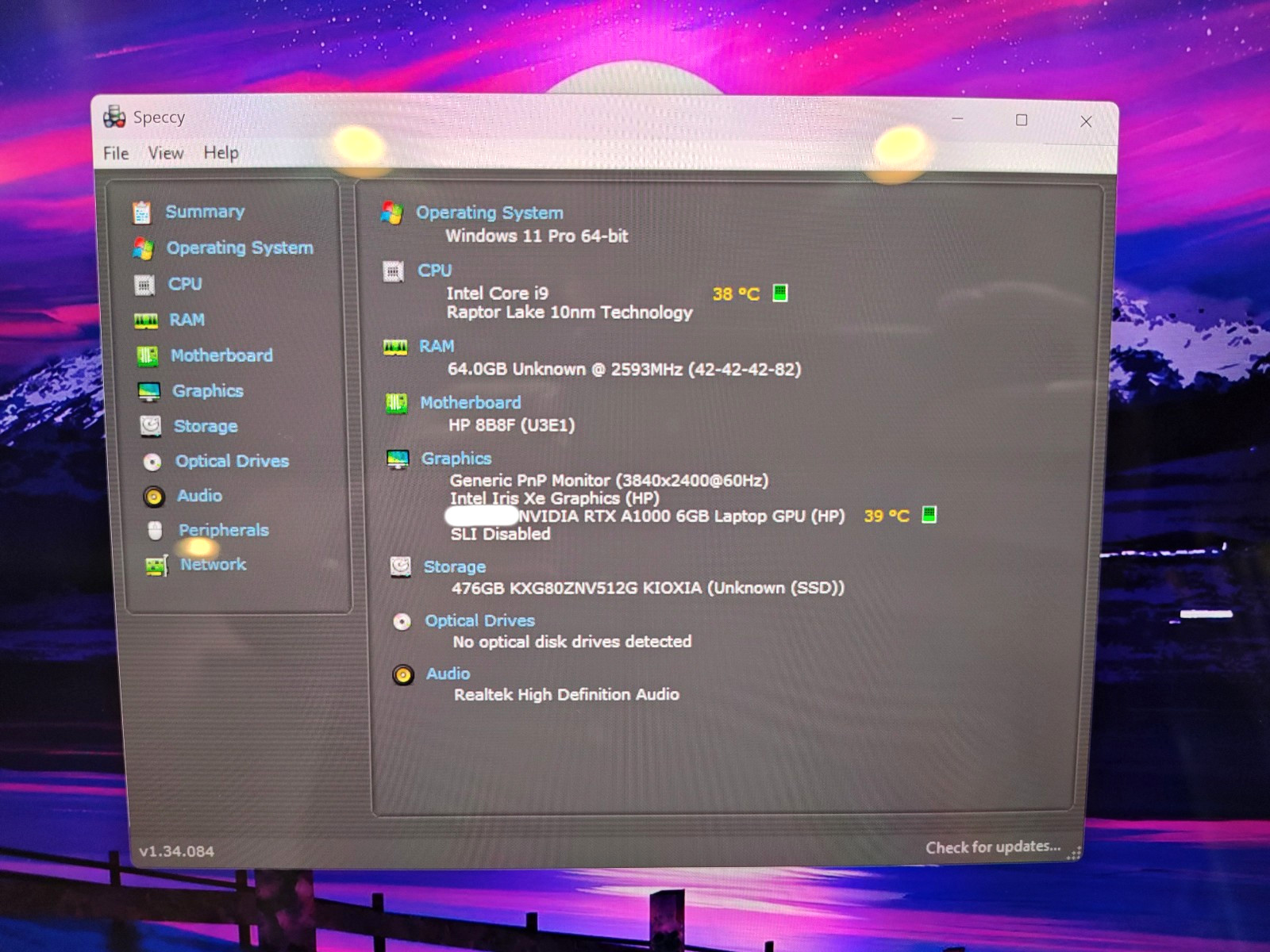The height and width of the screenshot is (952, 1270).
Task: Open the CPU heading link in summary
Action: pyautogui.click(x=435, y=271)
